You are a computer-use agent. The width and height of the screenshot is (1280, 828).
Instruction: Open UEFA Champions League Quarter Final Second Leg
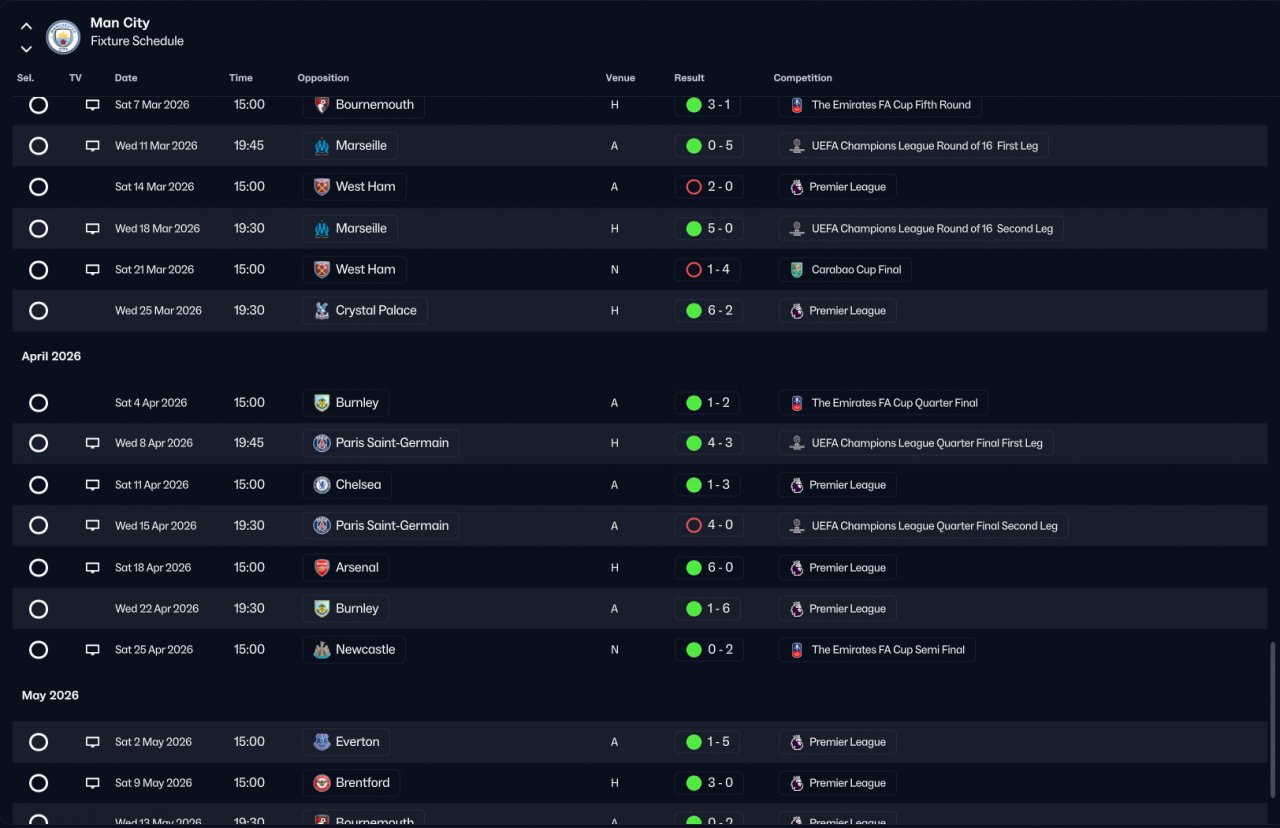pos(924,526)
